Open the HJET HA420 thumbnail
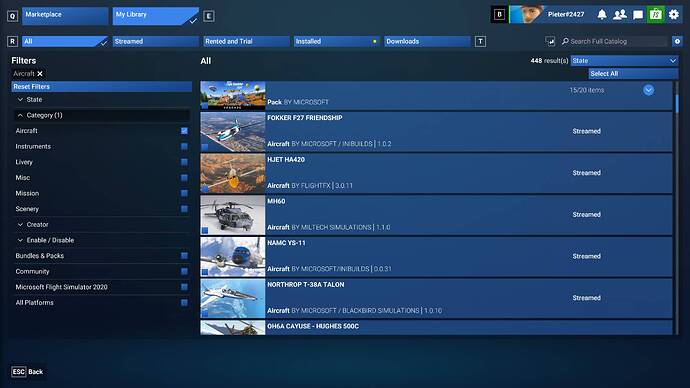 click(233, 173)
